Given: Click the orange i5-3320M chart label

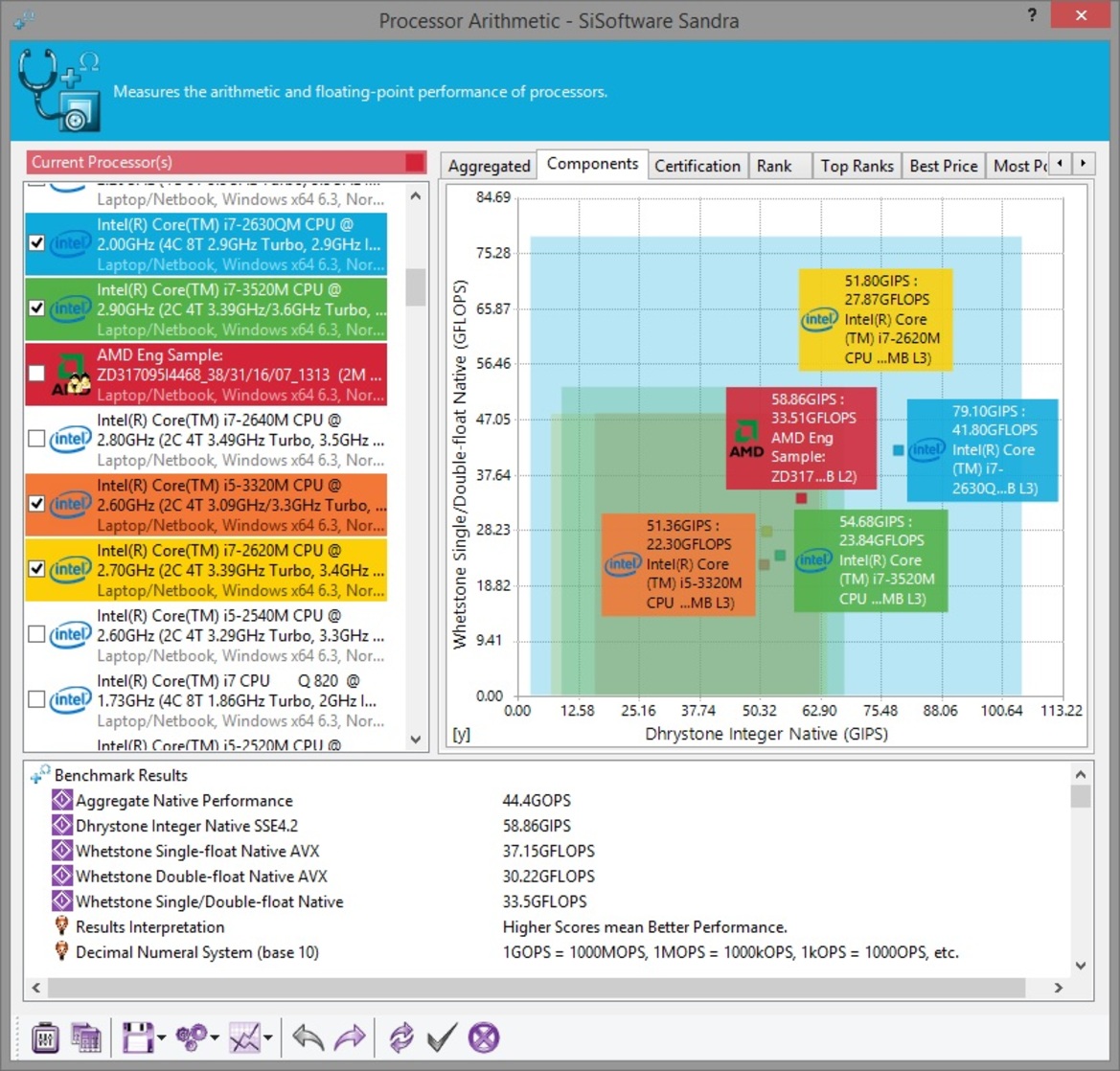Looking at the screenshot, I should tap(678, 564).
